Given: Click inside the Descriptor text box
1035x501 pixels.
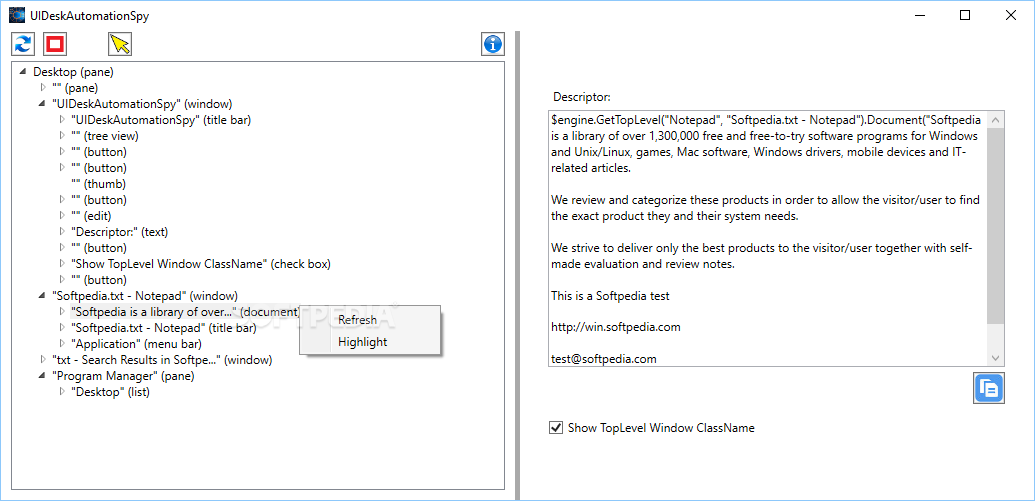Looking at the screenshot, I should (x=768, y=239).
